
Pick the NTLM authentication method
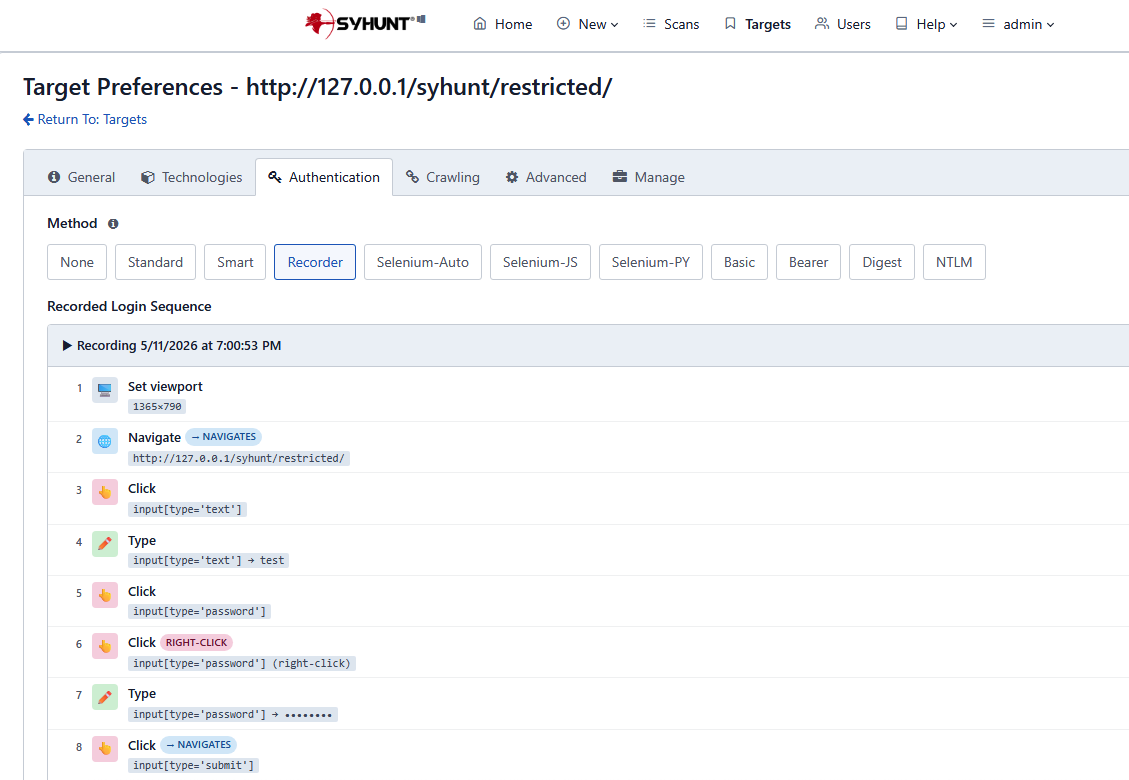(954, 262)
